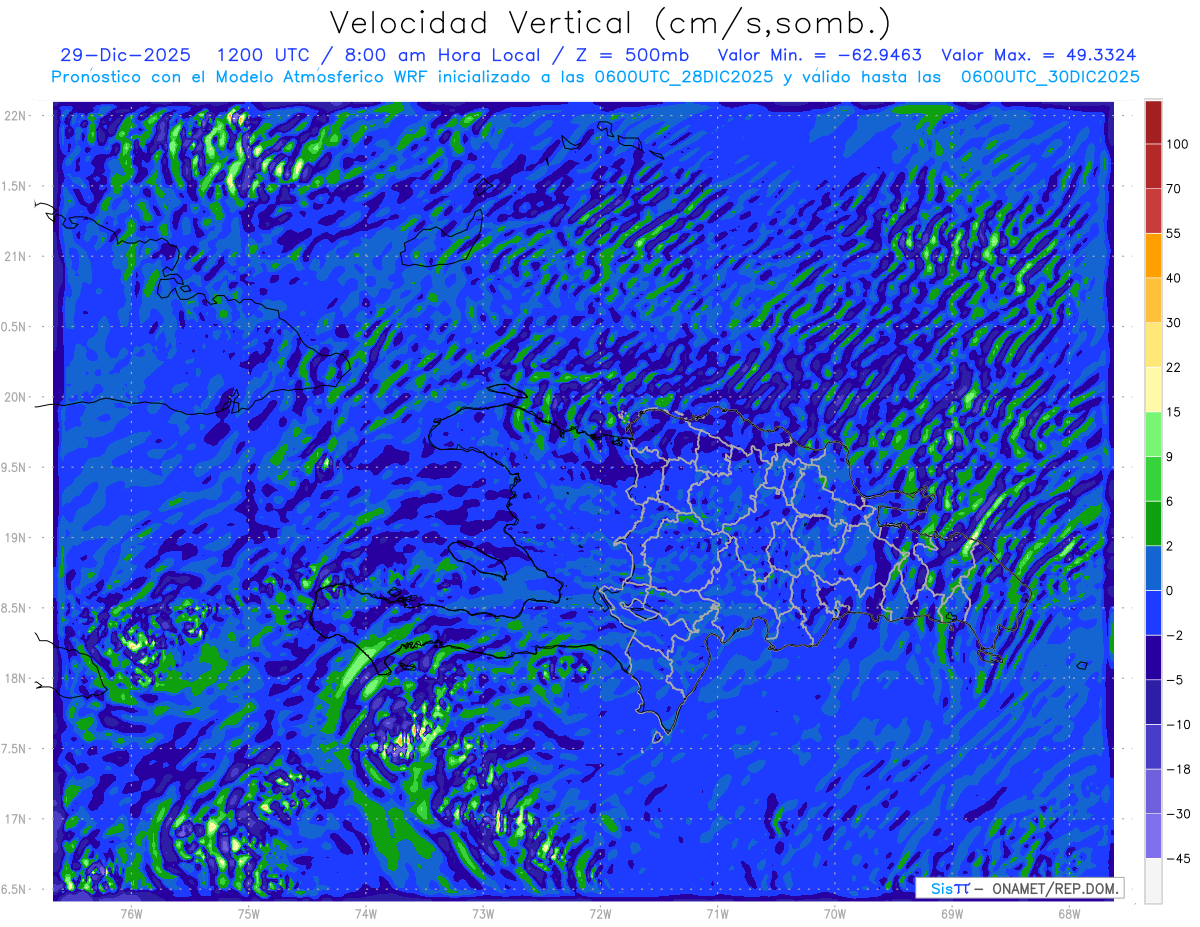
Task: Click the '20N' latitude axis label
Action: click(x=17, y=397)
